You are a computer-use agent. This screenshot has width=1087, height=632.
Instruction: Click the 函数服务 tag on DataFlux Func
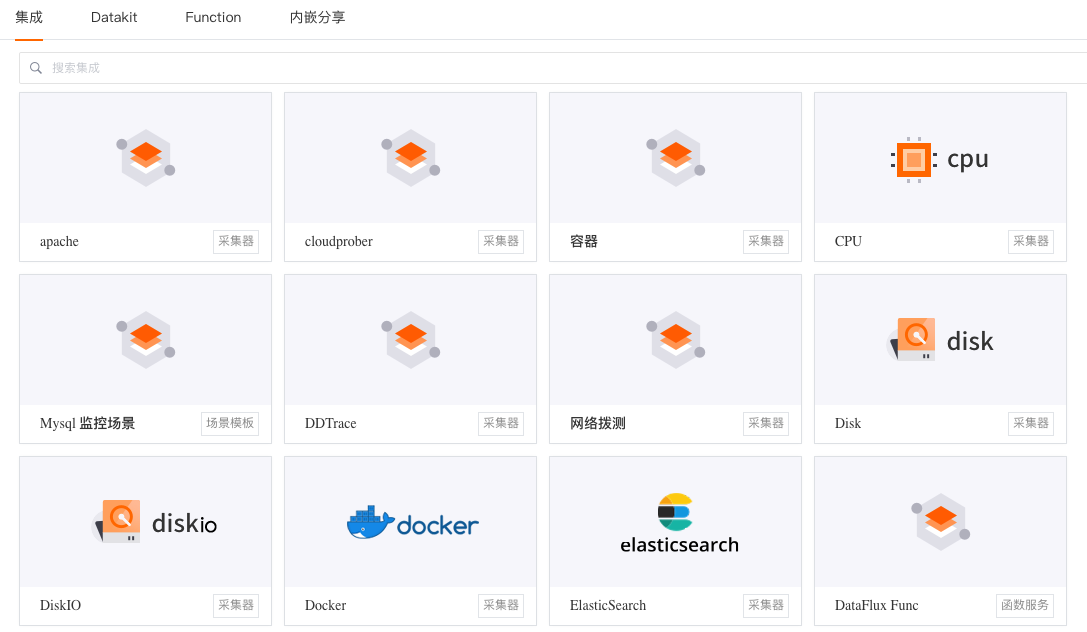coord(1025,605)
